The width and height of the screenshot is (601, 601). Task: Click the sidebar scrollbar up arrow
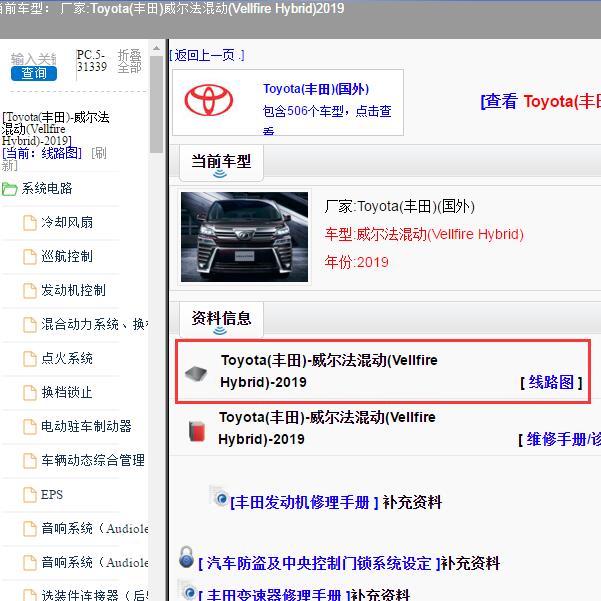[156, 48]
